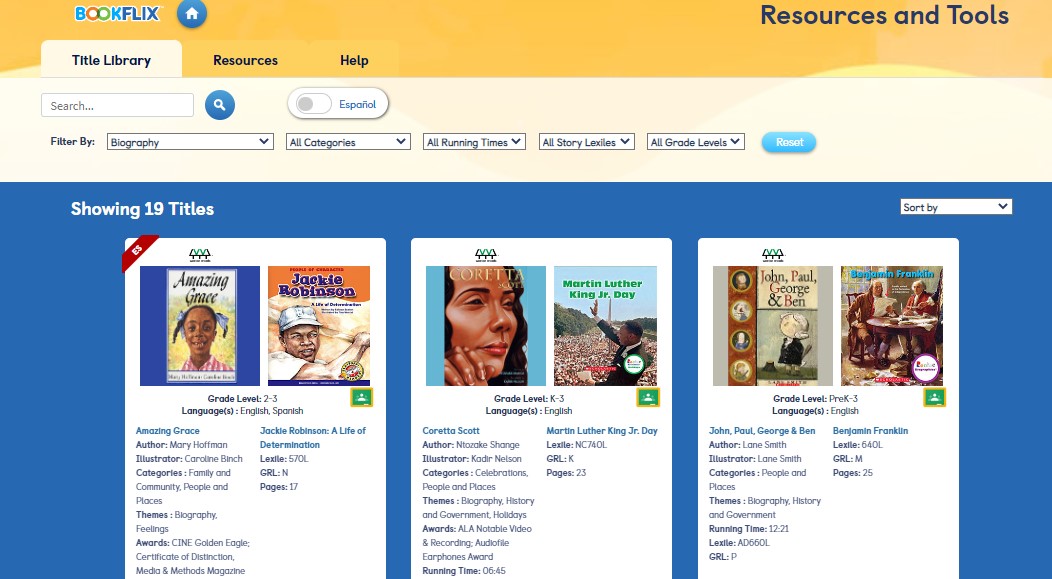Image resolution: width=1052 pixels, height=579 pixels.
Task: Select the John, Paul, George & Ben cover
Action: click(x=773, y=326)
